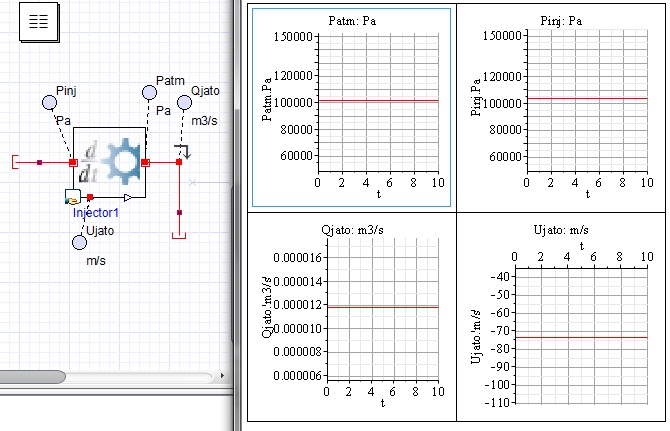Click the text lines icon at top-left
The image size is (670, 431).
coord(39,23)
